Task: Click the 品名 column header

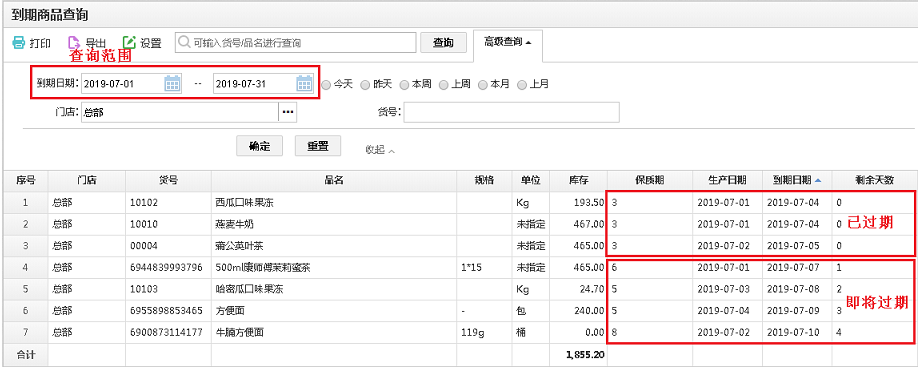Action: point(334,180)
